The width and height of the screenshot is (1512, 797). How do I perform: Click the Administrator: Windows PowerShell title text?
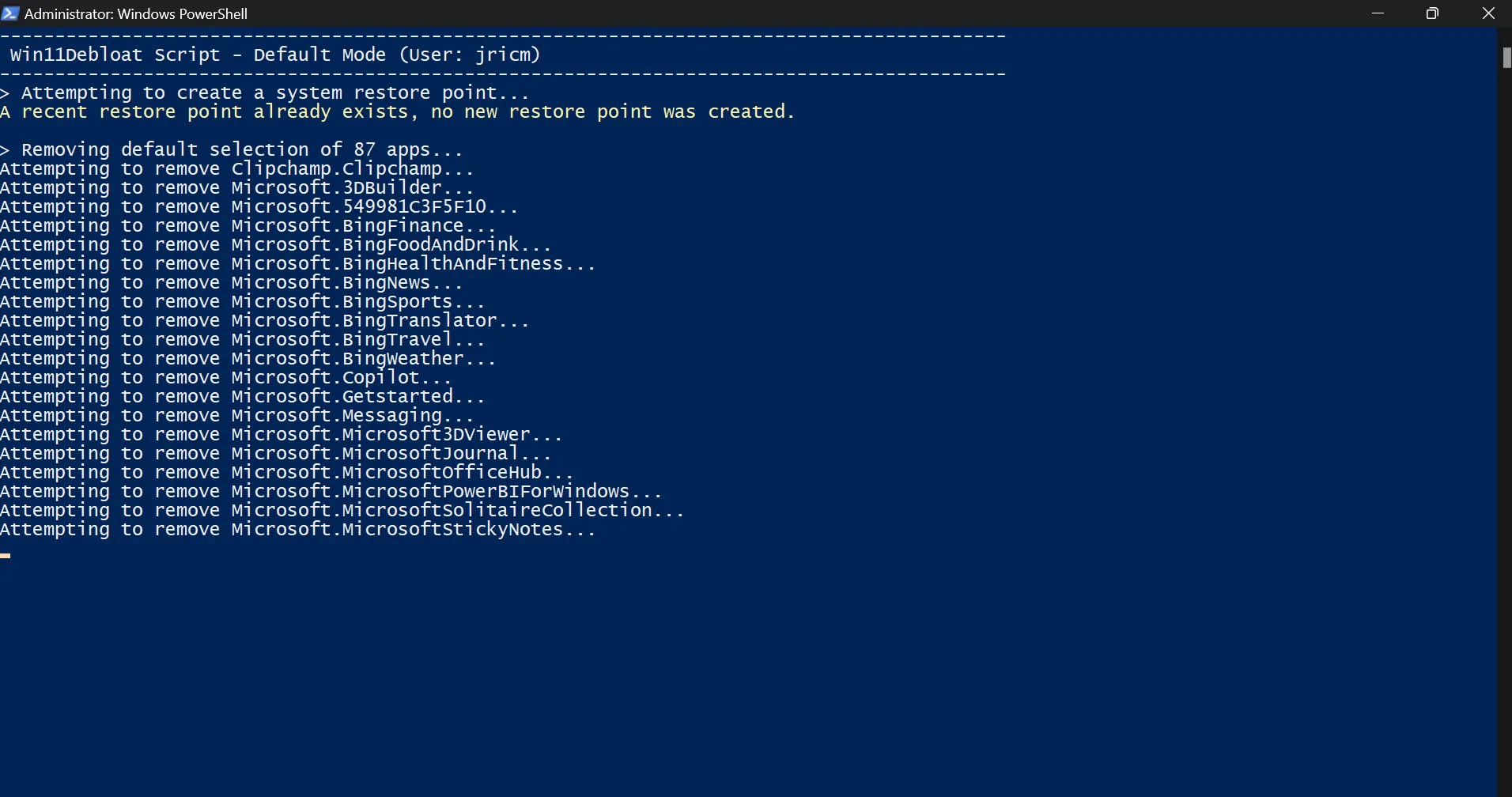[136, 13]
